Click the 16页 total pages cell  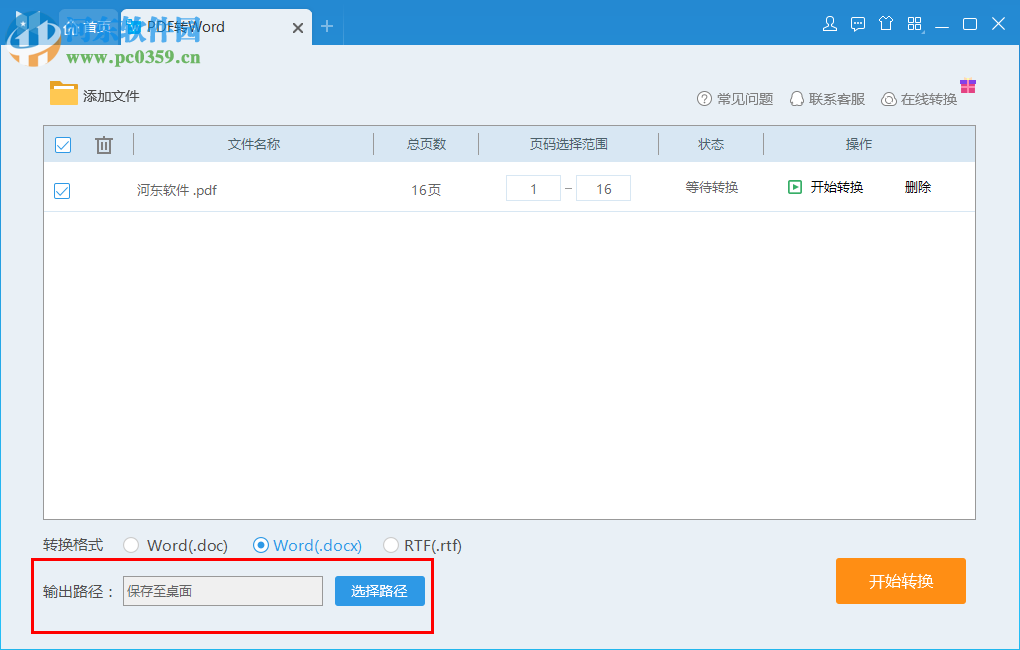(x=426, y=190)
